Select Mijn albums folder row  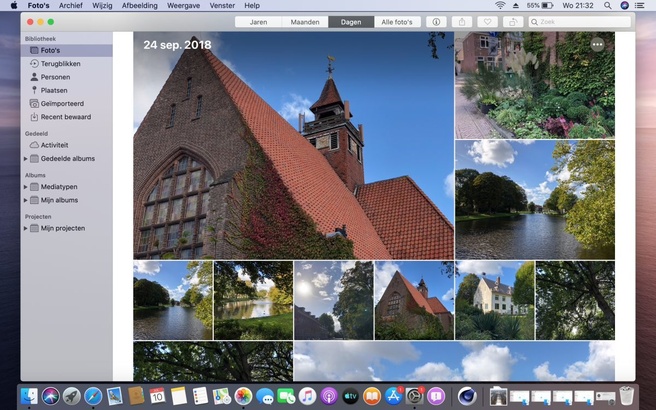tap(67, 200)
